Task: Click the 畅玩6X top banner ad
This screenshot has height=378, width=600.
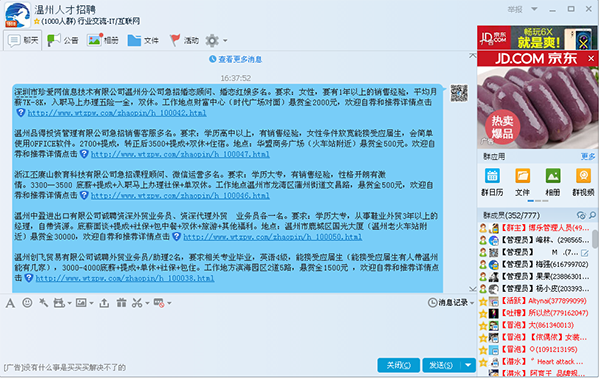Action: pos(538,37)
